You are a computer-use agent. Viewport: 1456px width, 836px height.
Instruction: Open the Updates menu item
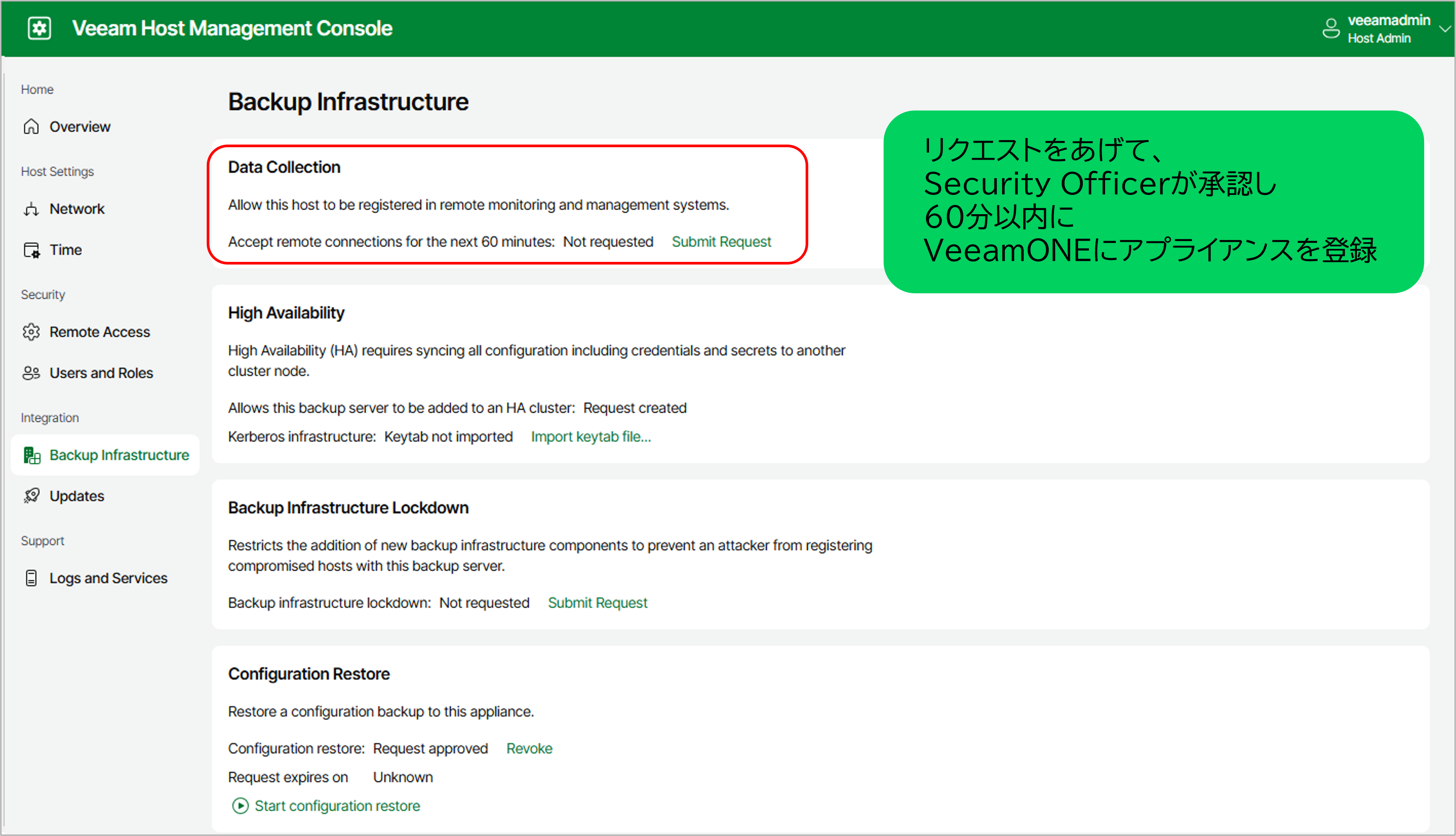[x=77, y=496]
